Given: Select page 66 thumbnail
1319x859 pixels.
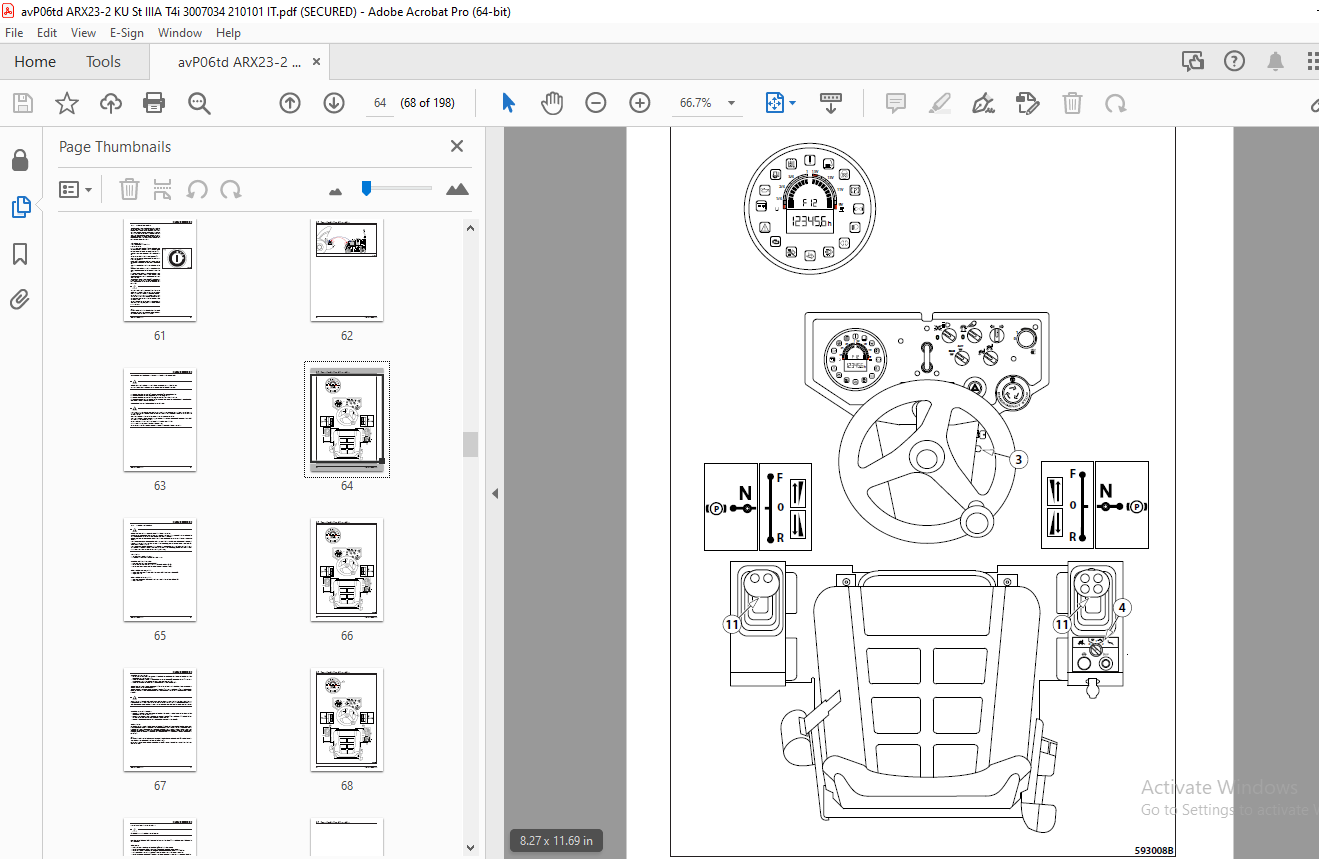Looking at the screenshot, I should click(347, 570).
